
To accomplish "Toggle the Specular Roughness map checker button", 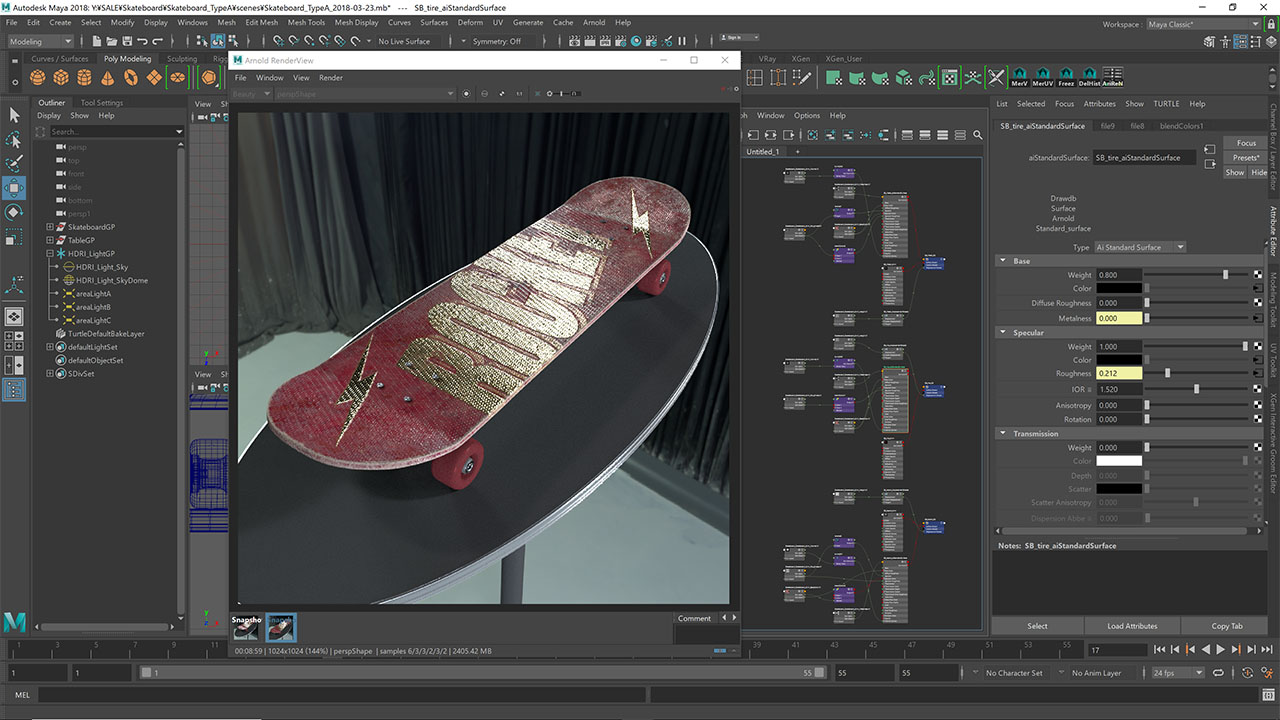I will (x=1258, y=373).
